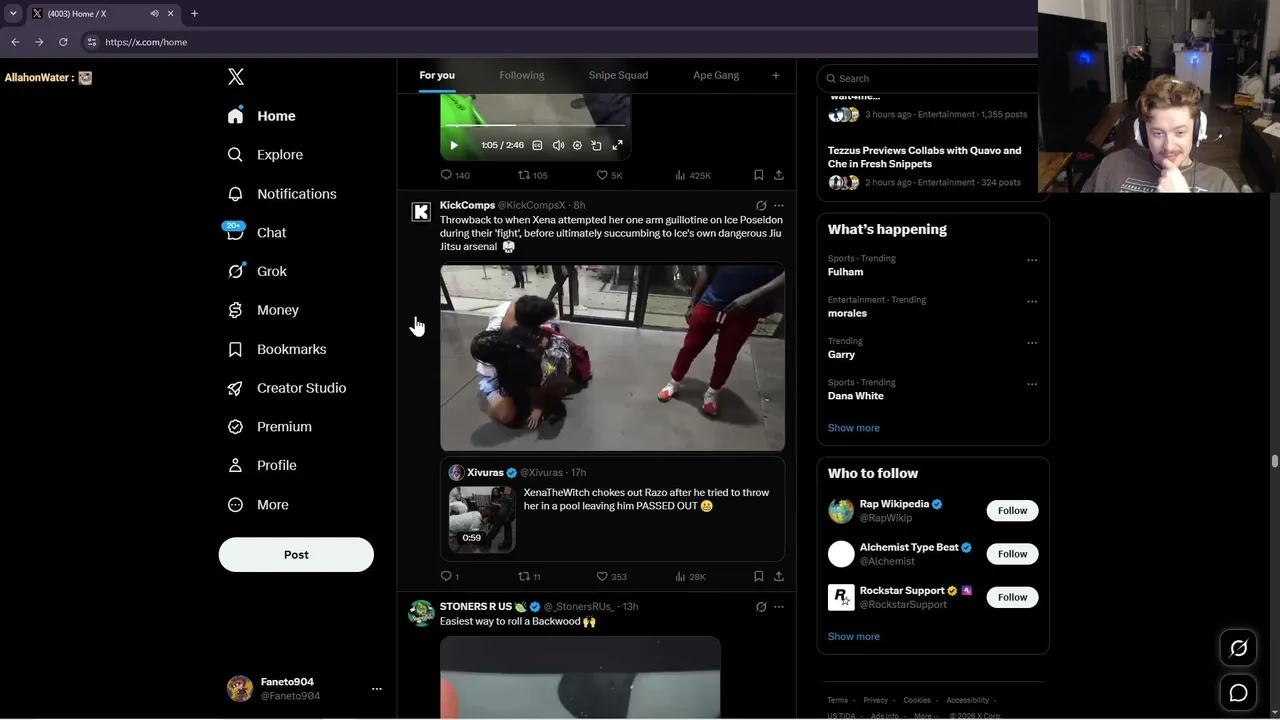Screen dimensions: 1280x720
Task: Switch to the Following tab
Action: 522,76
